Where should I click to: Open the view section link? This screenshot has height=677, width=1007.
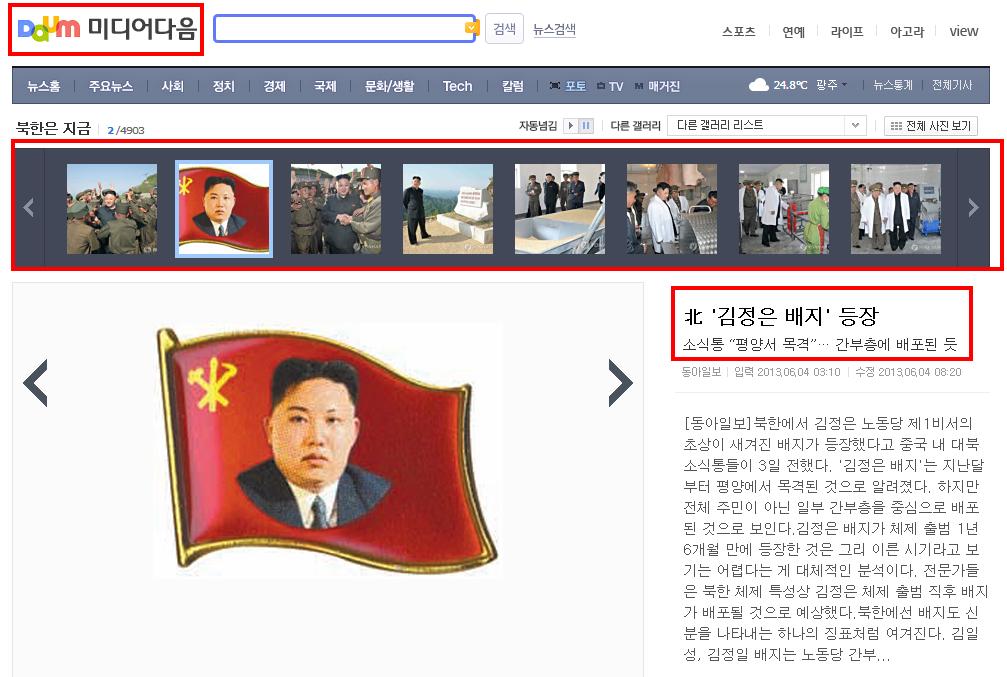point(963,31)
